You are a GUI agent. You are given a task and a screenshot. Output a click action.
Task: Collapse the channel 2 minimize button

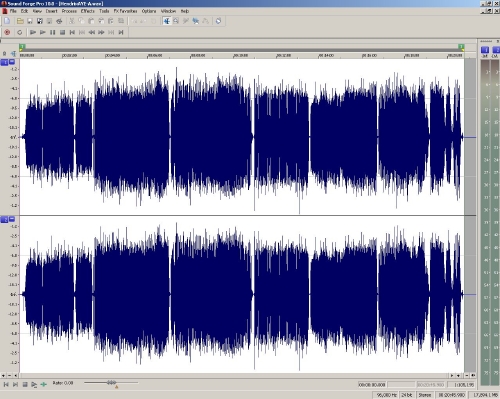point(12,219)
